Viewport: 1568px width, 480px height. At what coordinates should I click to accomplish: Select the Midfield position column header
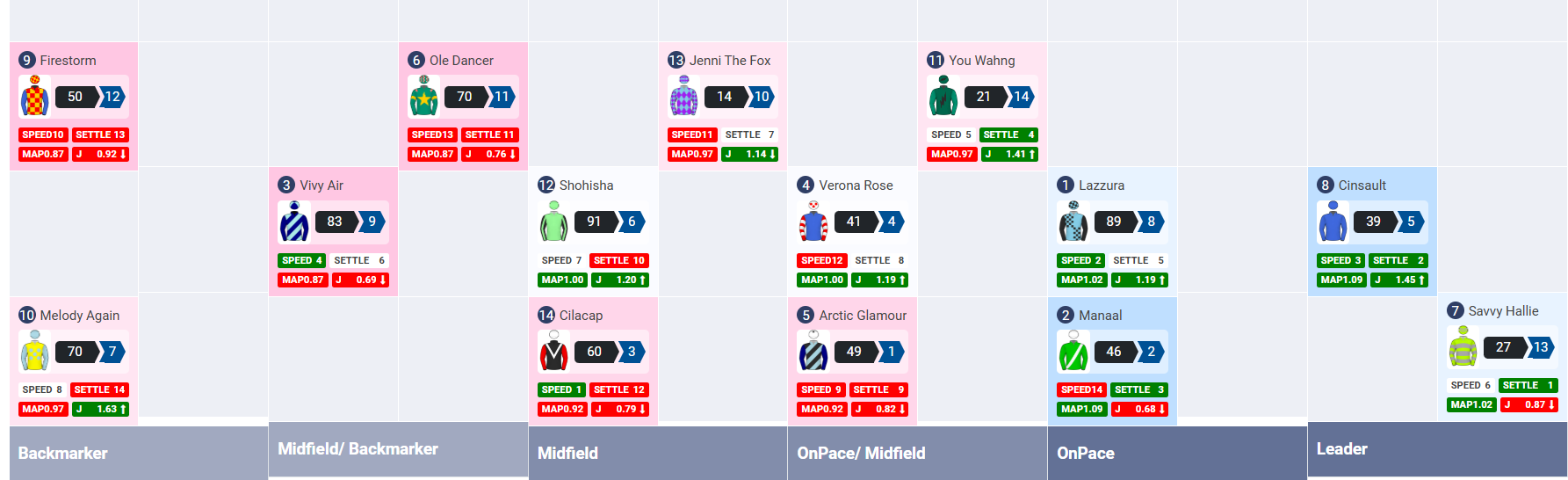(567, 453)
